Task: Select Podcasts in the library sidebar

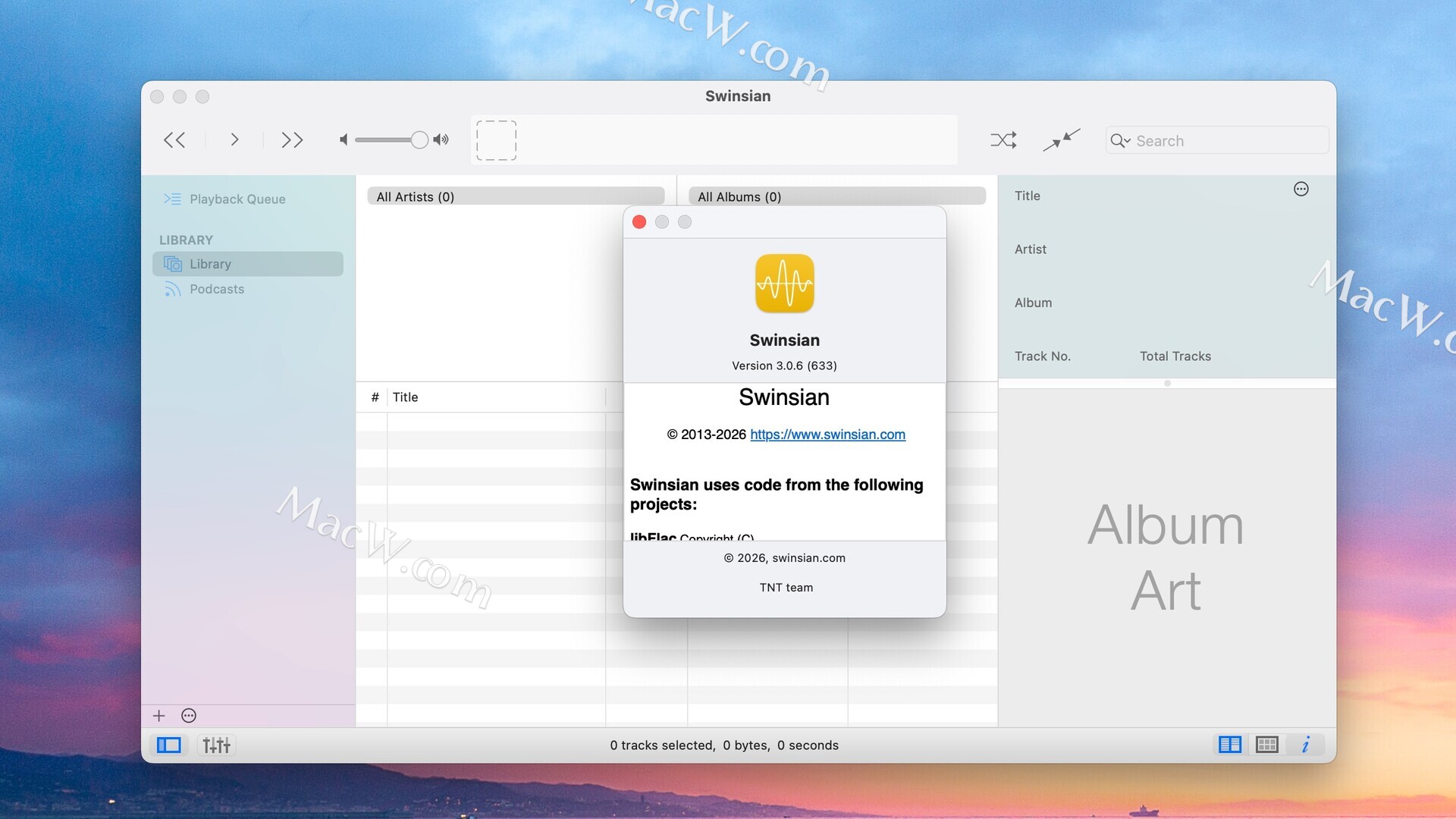Action: [x=217, y=289]
